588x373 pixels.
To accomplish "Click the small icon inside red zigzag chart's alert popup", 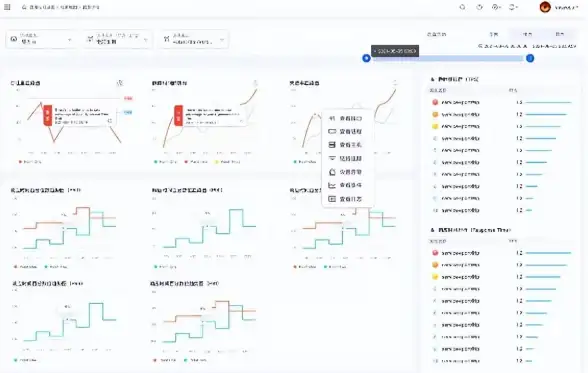I will [110, 121].
